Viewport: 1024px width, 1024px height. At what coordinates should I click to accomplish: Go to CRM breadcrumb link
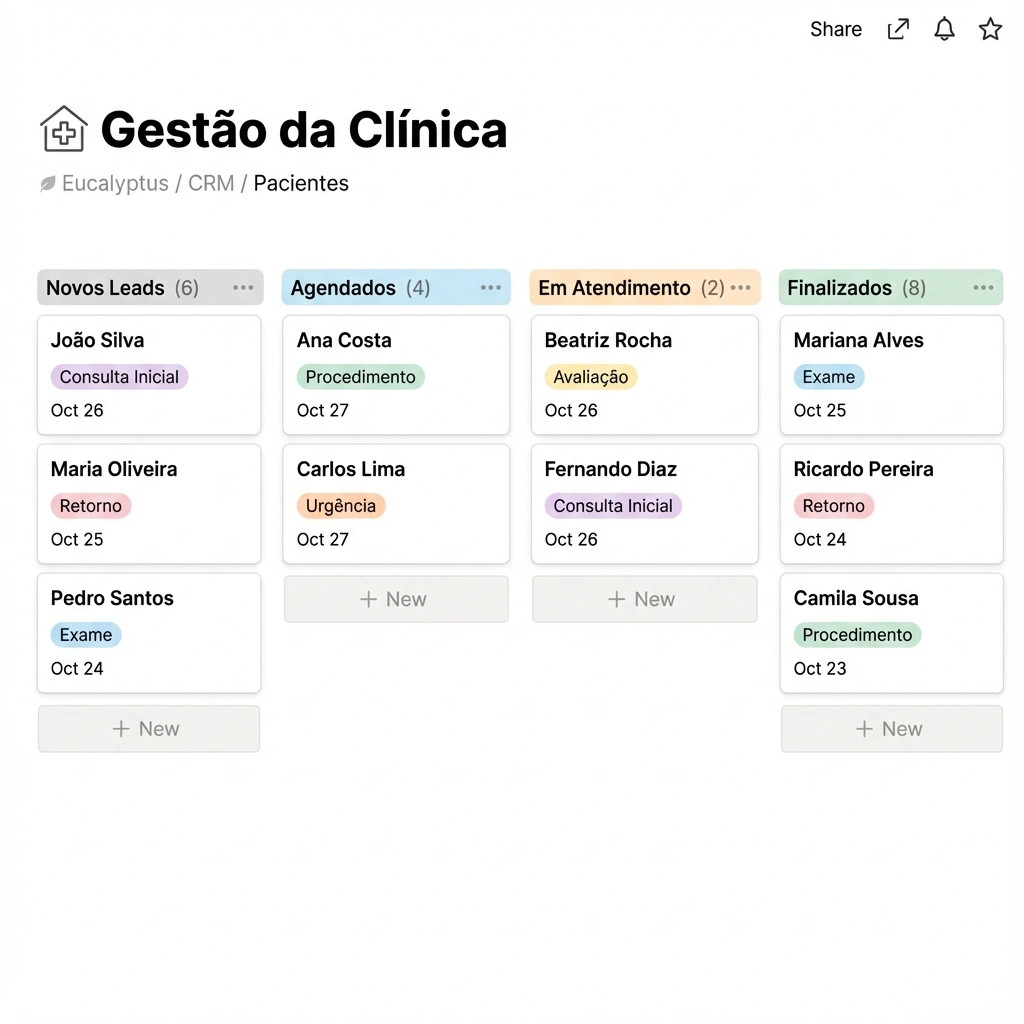coord(211,184)
